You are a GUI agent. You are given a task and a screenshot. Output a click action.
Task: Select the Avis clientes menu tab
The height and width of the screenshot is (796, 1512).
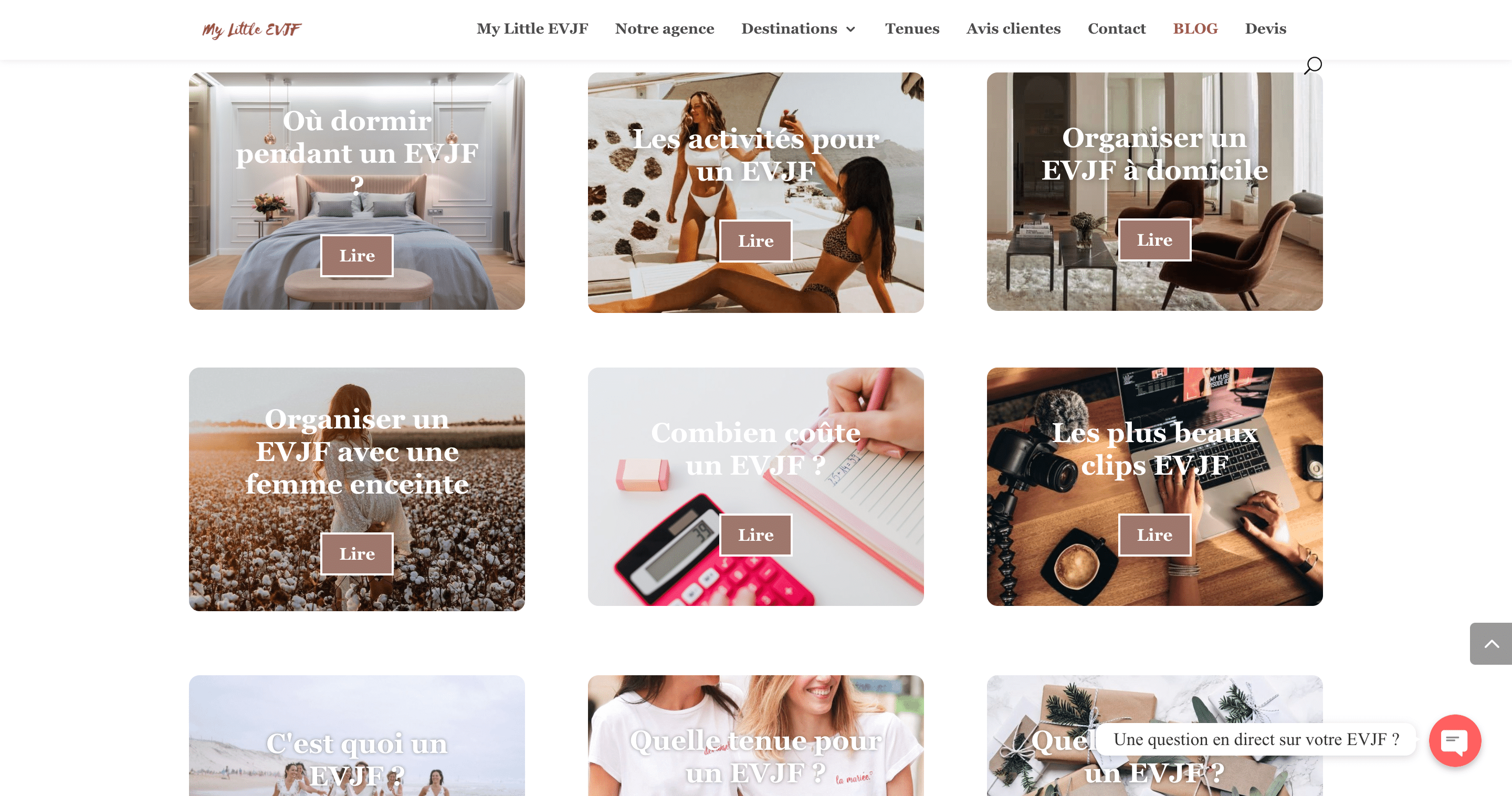[x=1013, y=29]
